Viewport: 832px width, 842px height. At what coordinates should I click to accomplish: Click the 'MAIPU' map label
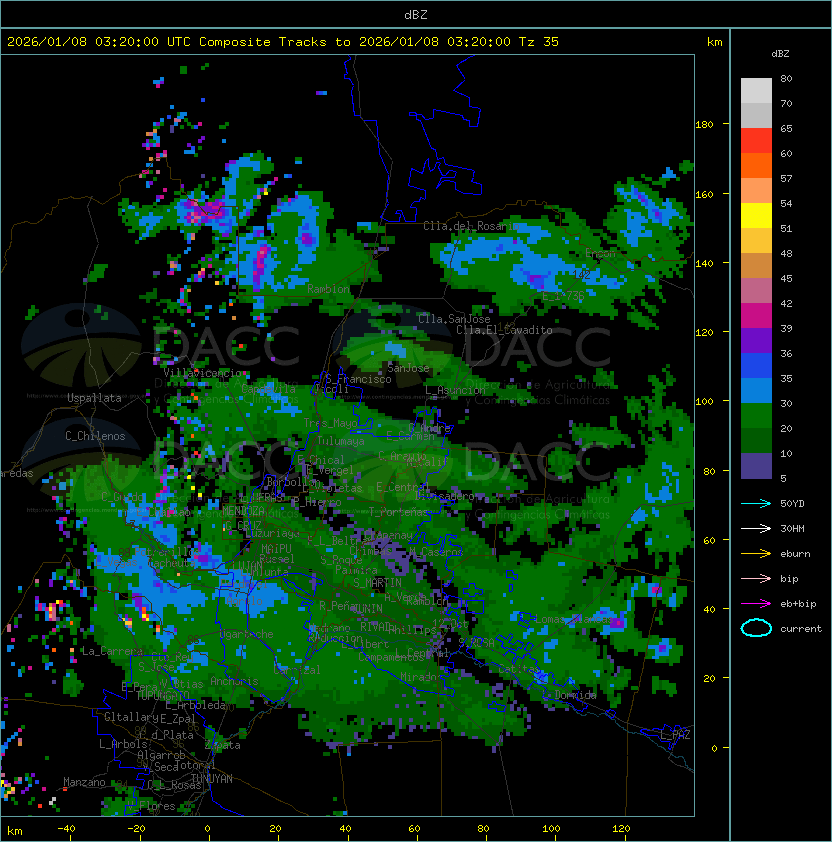pos(276,549)
